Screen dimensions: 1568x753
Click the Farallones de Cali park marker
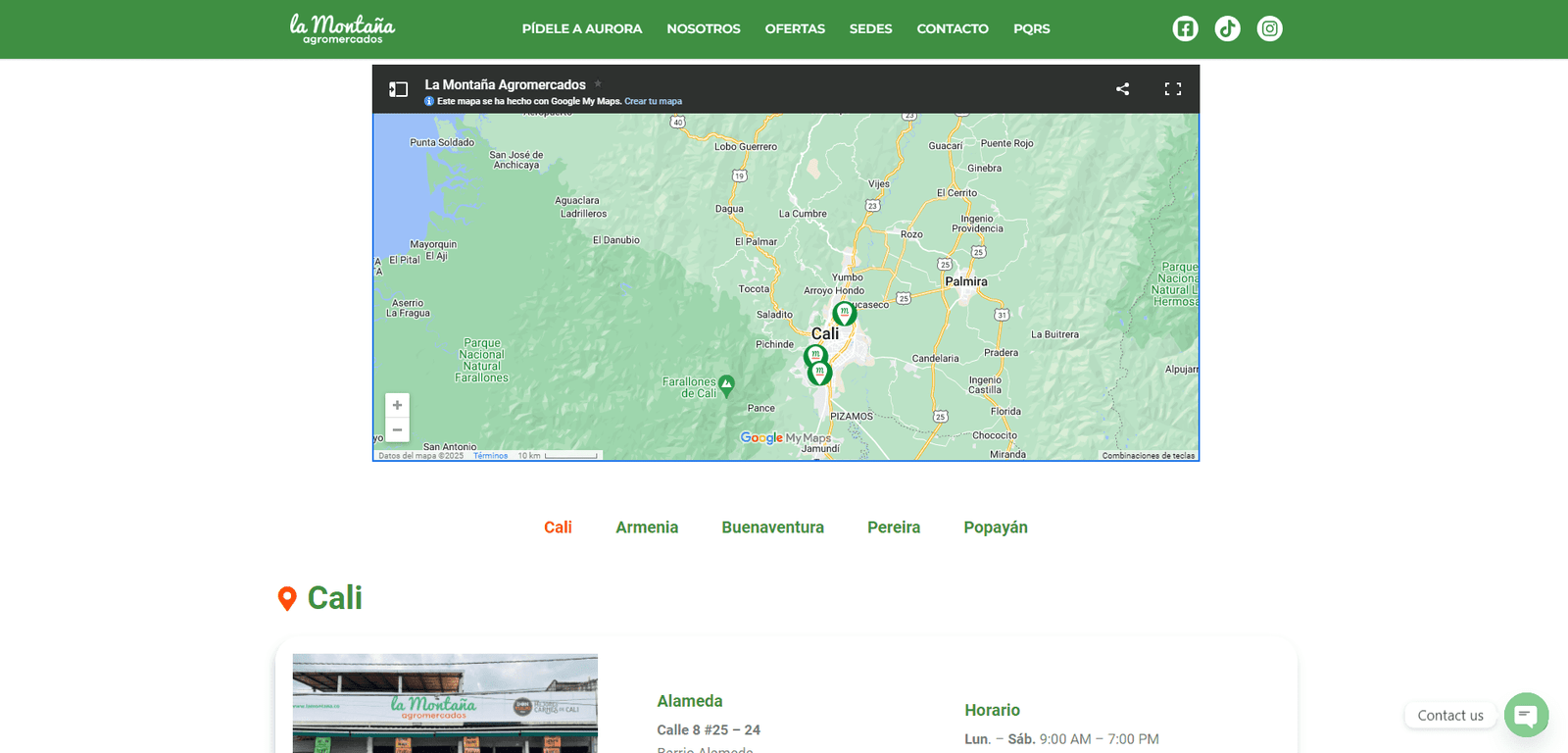coord(726,385)
